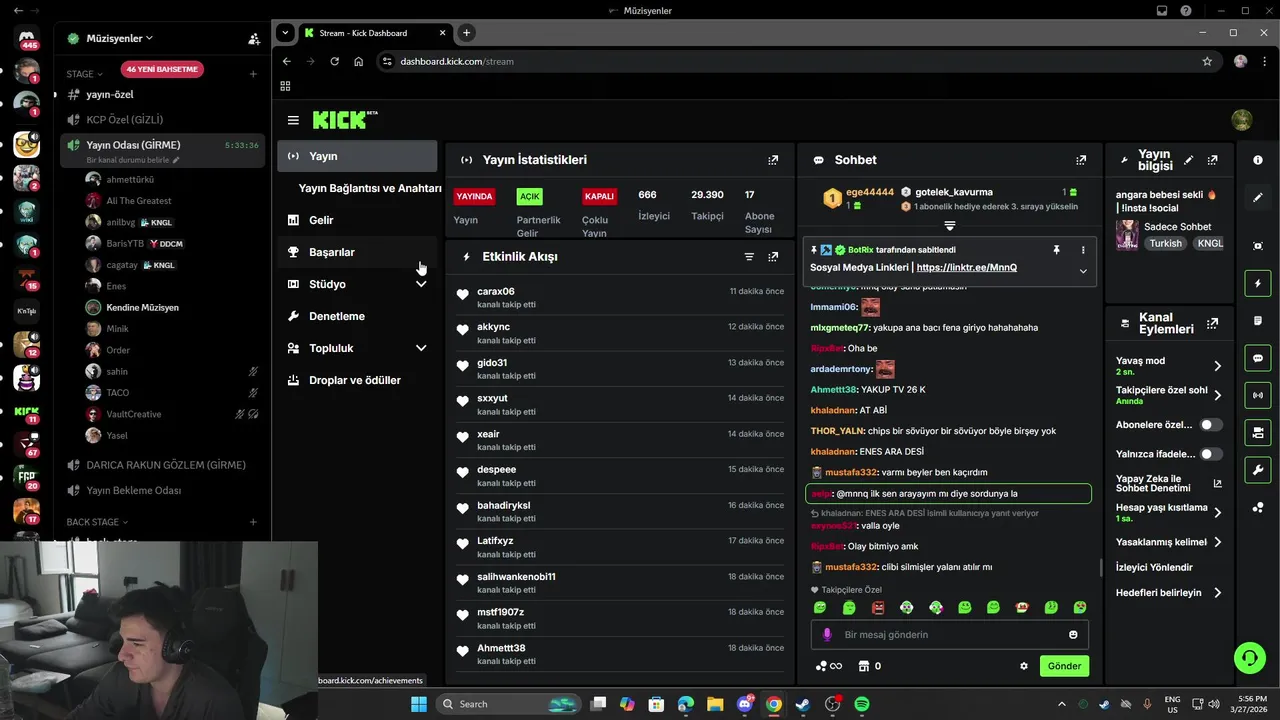This screenshot has width=1280, height=720.
Task: Toggle Yalnızca ifadeler chat mode
Action: [x=1211, y=454]
